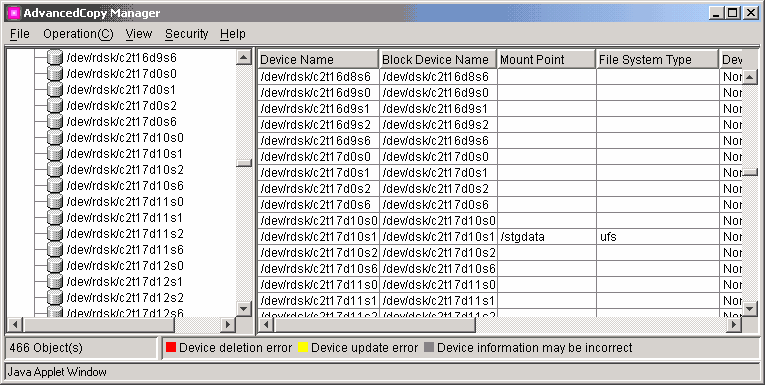Click tree pane scroll down arrow

click(x=244, y=308)
